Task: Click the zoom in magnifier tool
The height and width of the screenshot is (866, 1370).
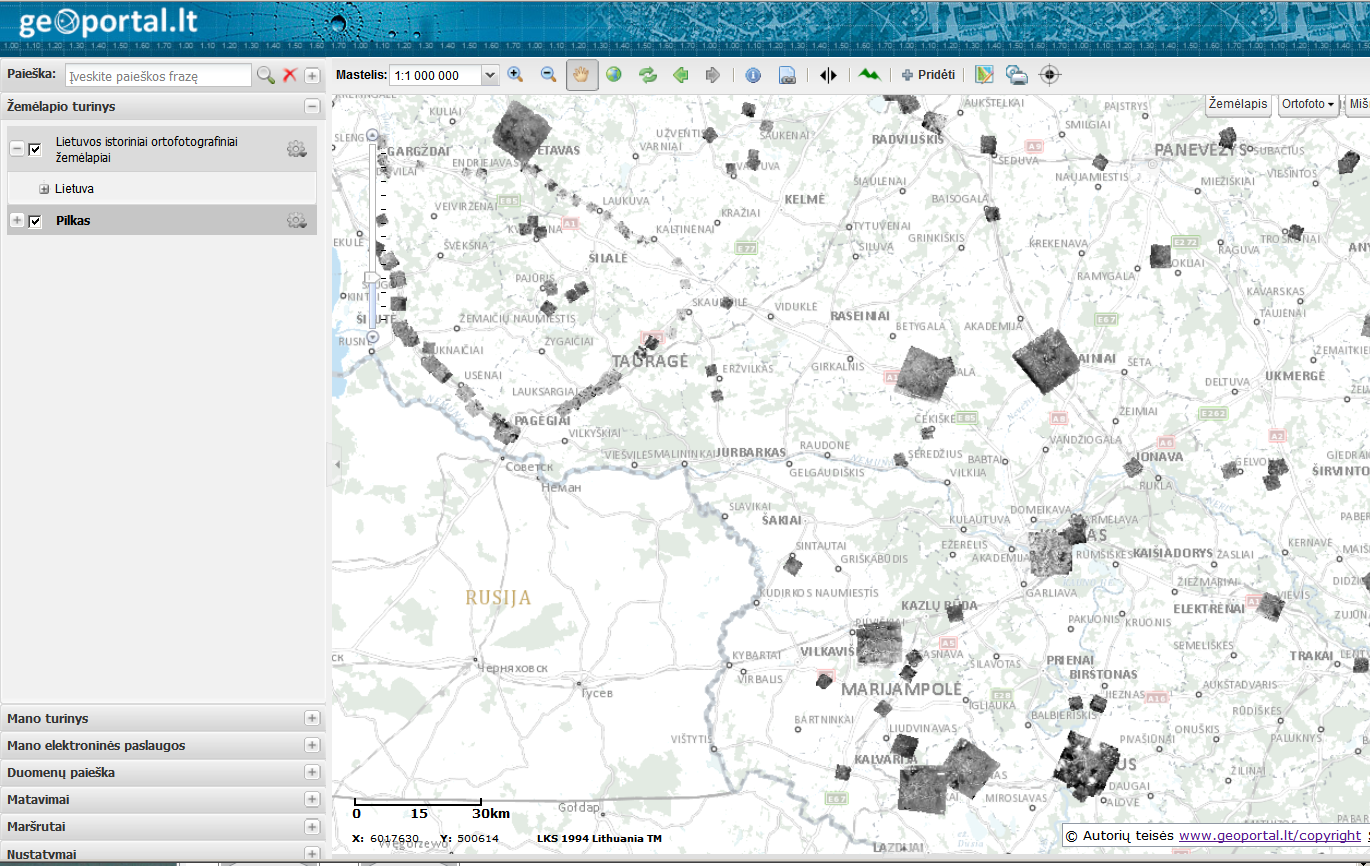Action: click(516, 75)
